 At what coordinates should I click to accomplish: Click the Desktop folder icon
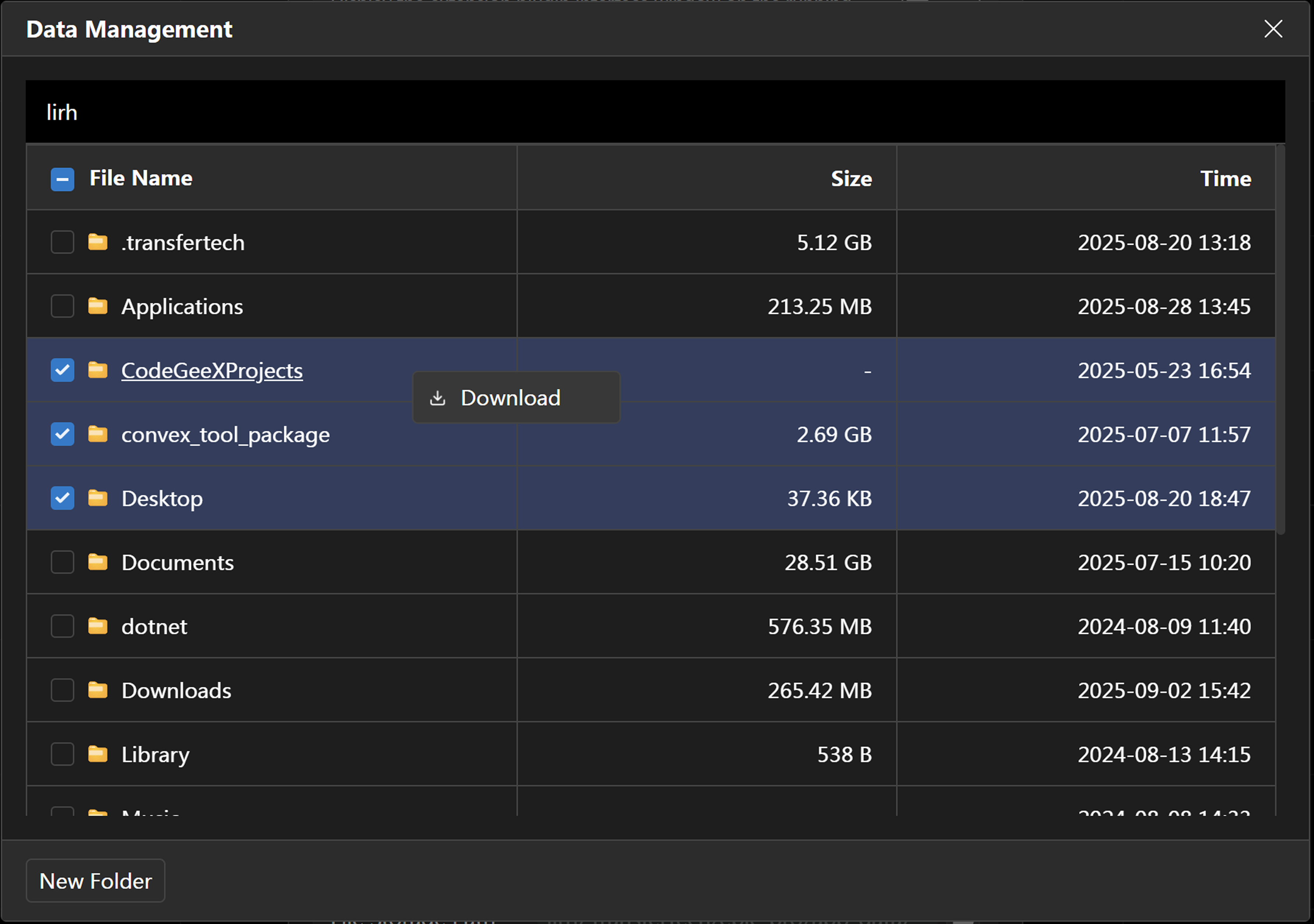(98, 498)
